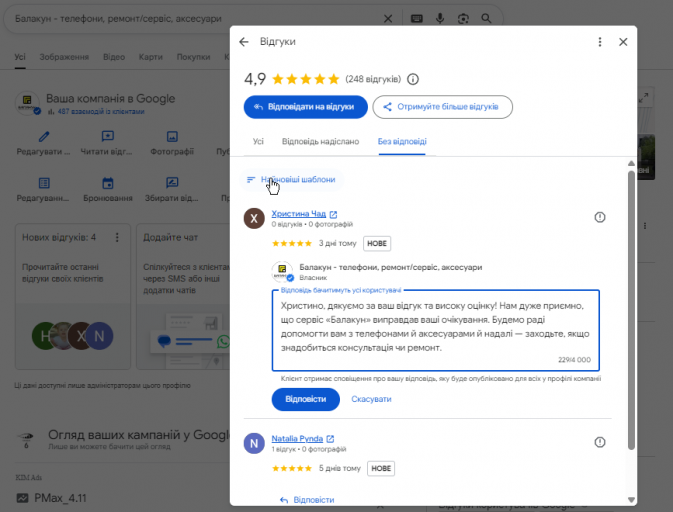The height and width of the screenshot is (512, 673).
Task: Click the Редагувати pencil icon in the business profile
Action: 43,137
